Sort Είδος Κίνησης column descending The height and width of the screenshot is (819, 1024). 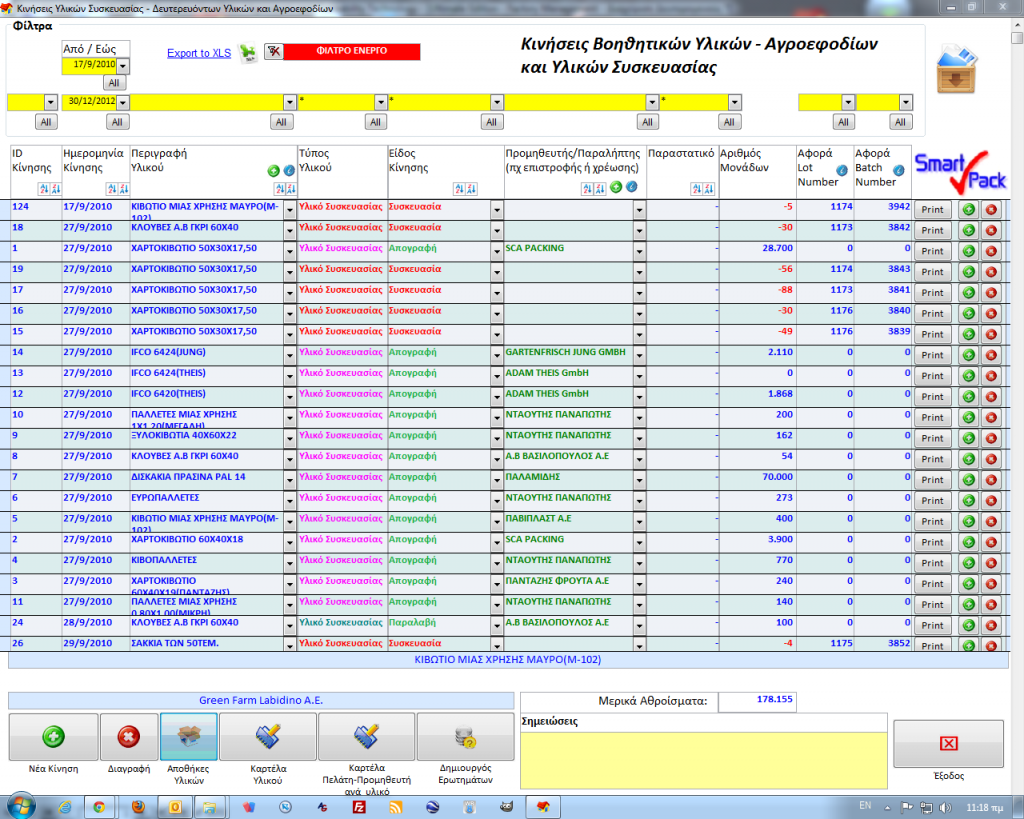click(x=471, y=189)
